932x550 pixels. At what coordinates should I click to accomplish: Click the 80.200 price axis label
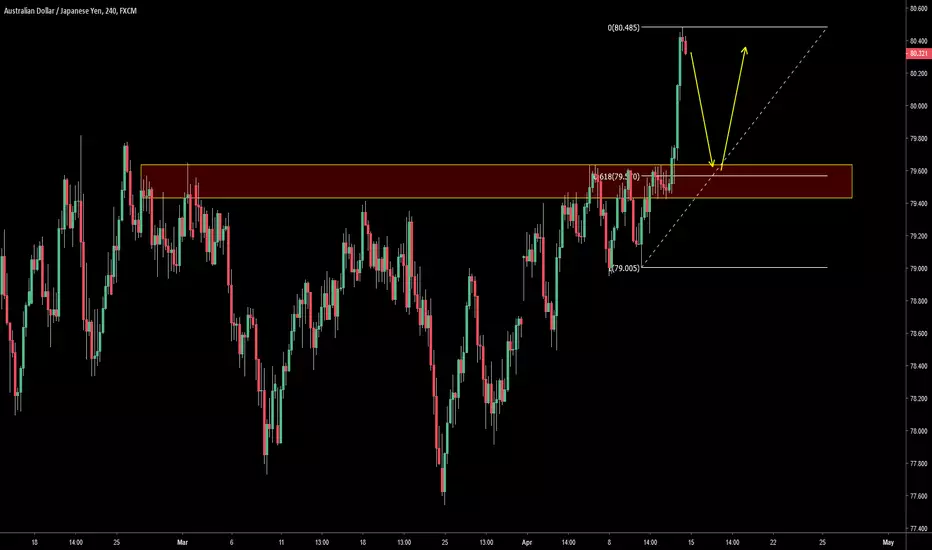(x=918, y=74)
